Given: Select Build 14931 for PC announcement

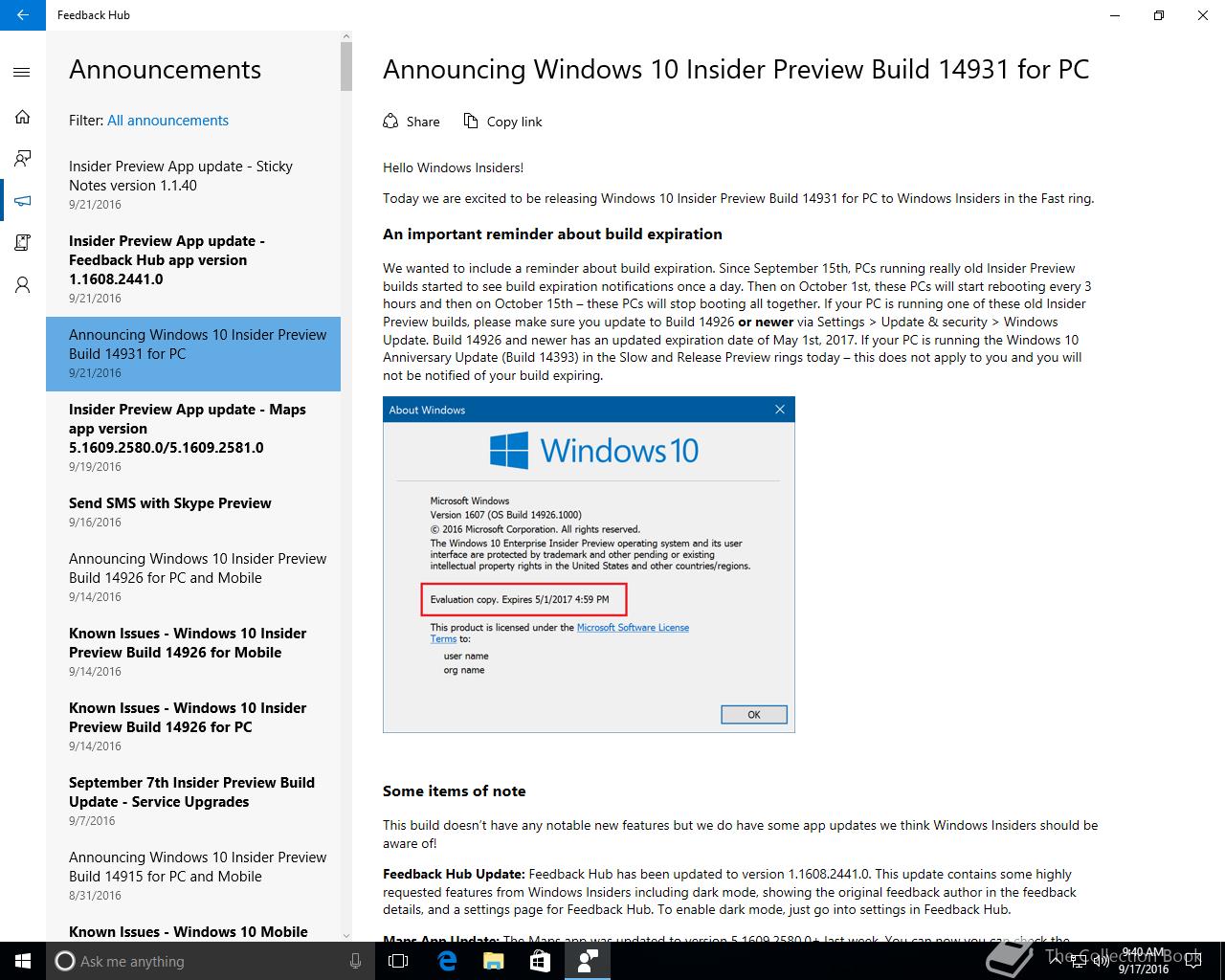Looking at the screenshot, I should coord(193,353).
